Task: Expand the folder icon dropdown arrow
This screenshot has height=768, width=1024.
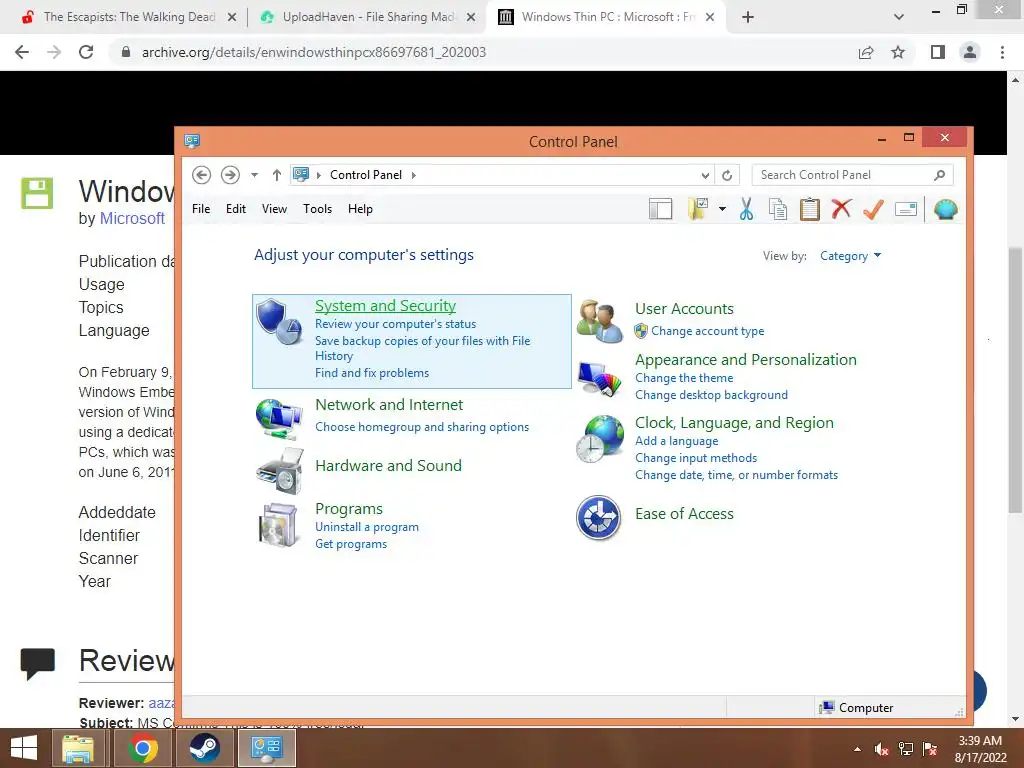Action: (722, 209)
